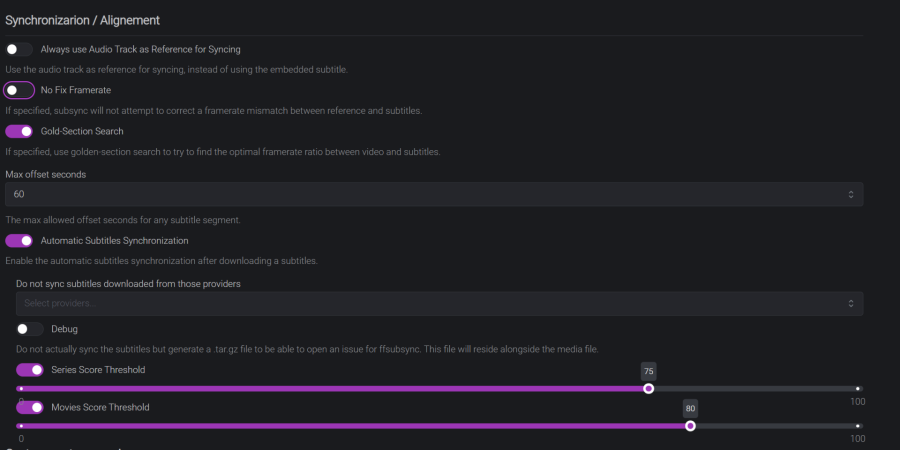Click the No Fix Framerate label
Image resolution: width=900 pixels, height=450 pixels.
pos(76,90)
